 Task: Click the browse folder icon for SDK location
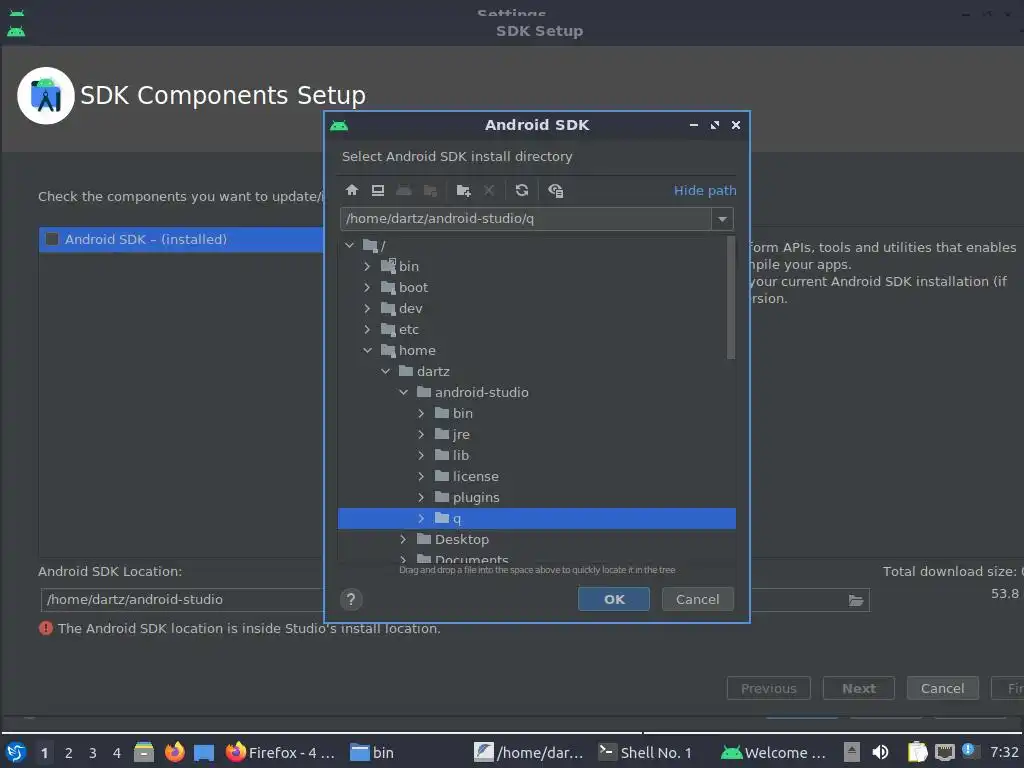[856, 600]
